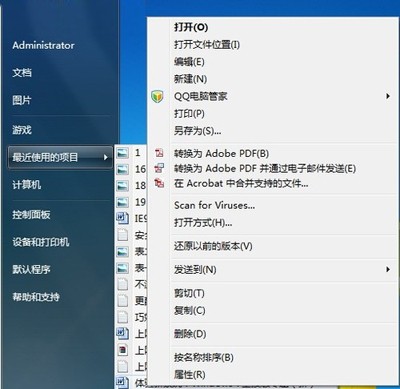
Task: Open the Administrator user folder link
Action: point(43,45)
